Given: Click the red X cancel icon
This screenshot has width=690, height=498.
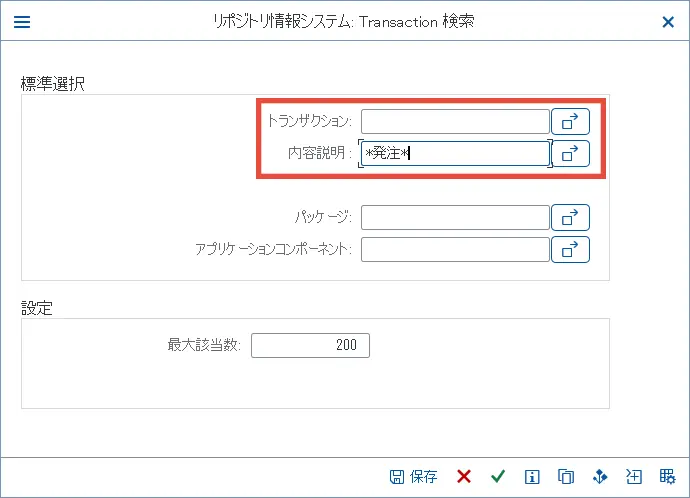Looking at the screenshot, I should click(x=464, y=477).
